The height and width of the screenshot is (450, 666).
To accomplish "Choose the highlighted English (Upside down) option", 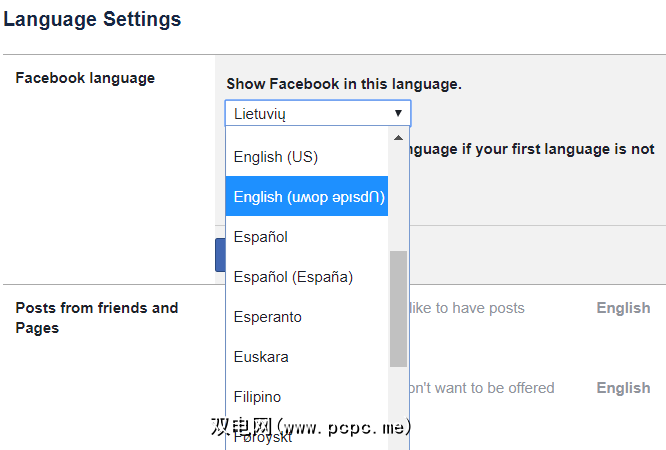I will [x=309, y=197].
